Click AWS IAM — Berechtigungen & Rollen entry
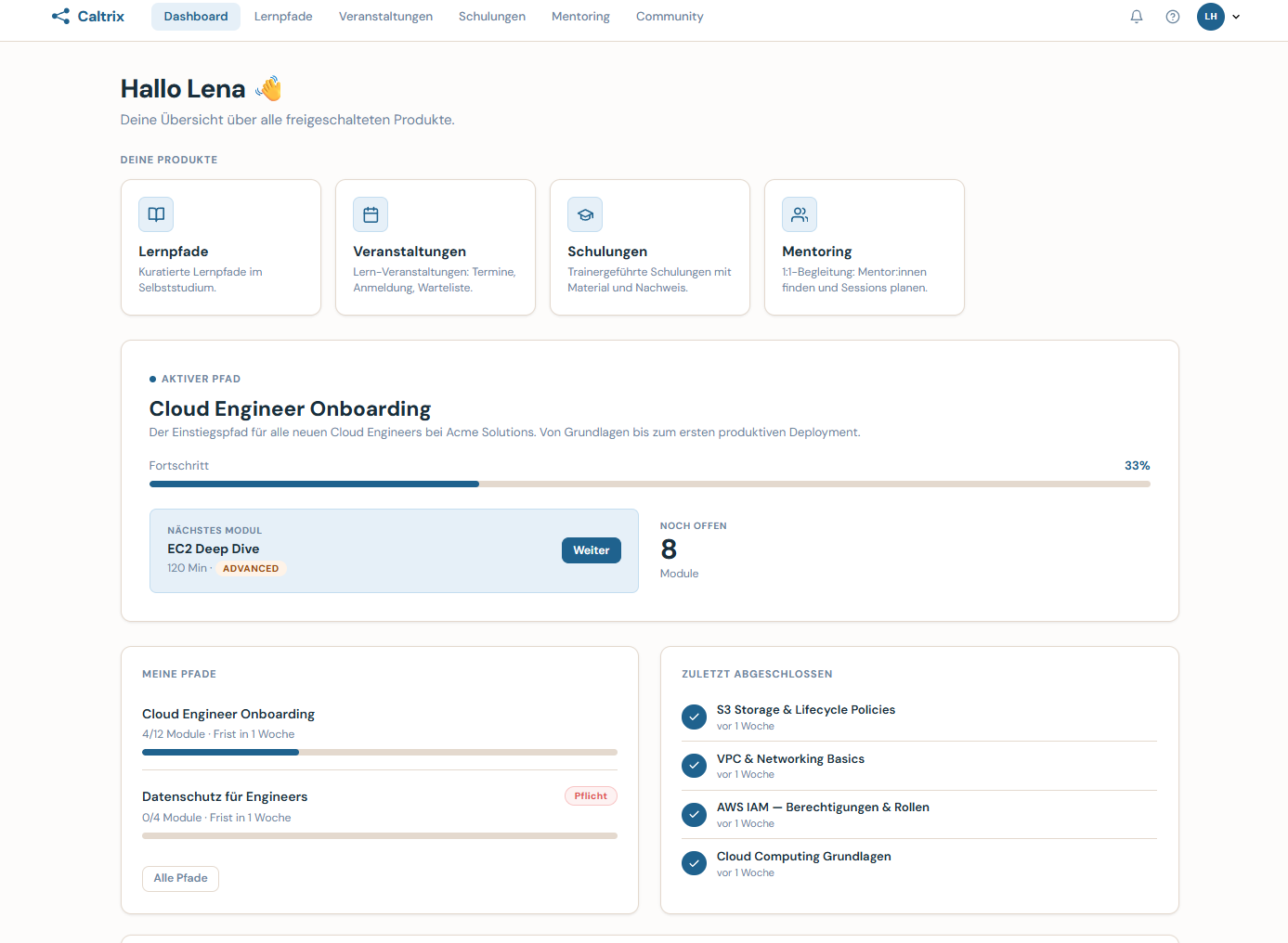This screenshot has width=1288, height=943. [823, 807]
